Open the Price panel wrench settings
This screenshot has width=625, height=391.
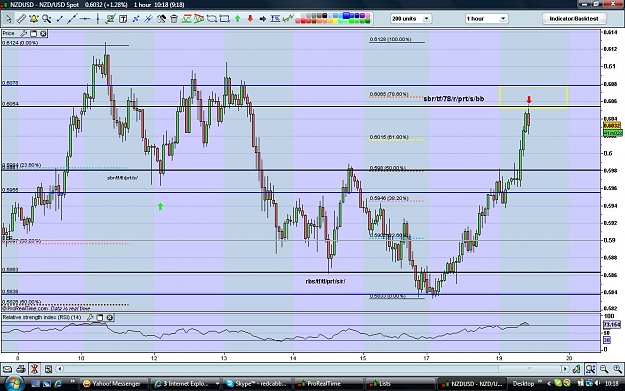(24, 33)
